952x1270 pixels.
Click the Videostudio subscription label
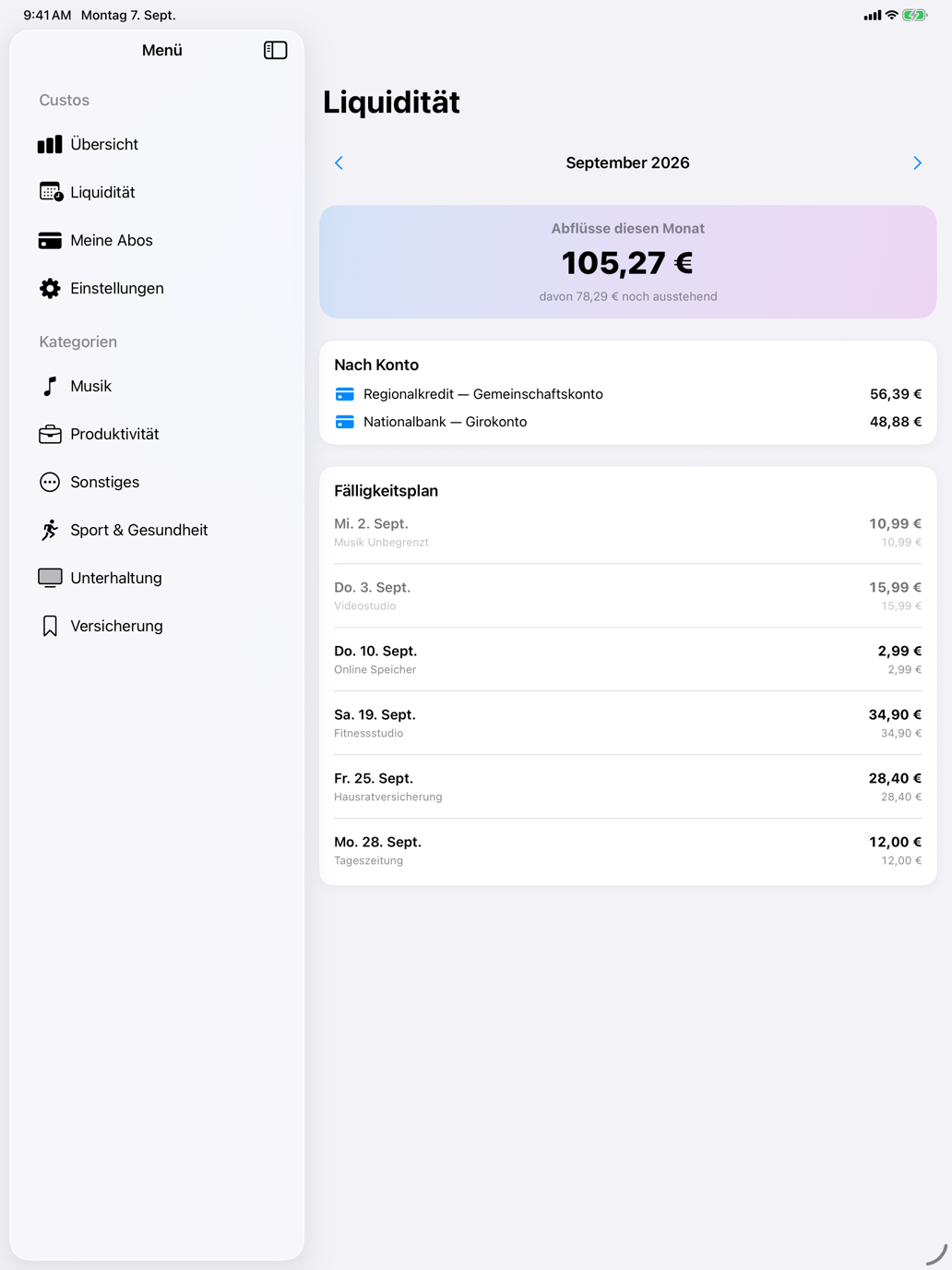pos(365,606)
